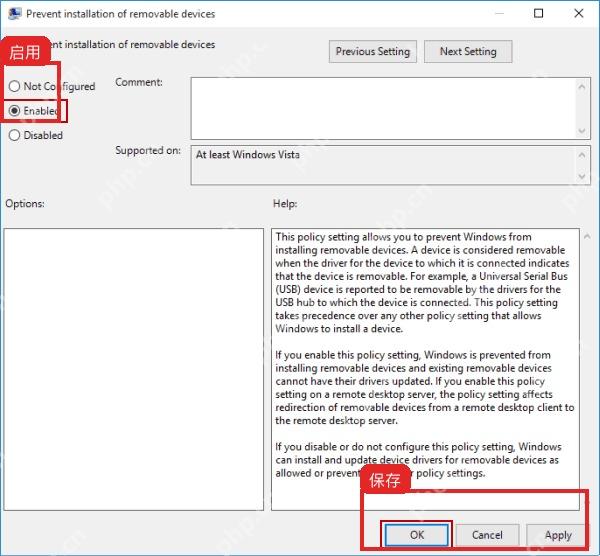Go to Previous Setting
600x556 pixels.
click(x=373, y=51)
